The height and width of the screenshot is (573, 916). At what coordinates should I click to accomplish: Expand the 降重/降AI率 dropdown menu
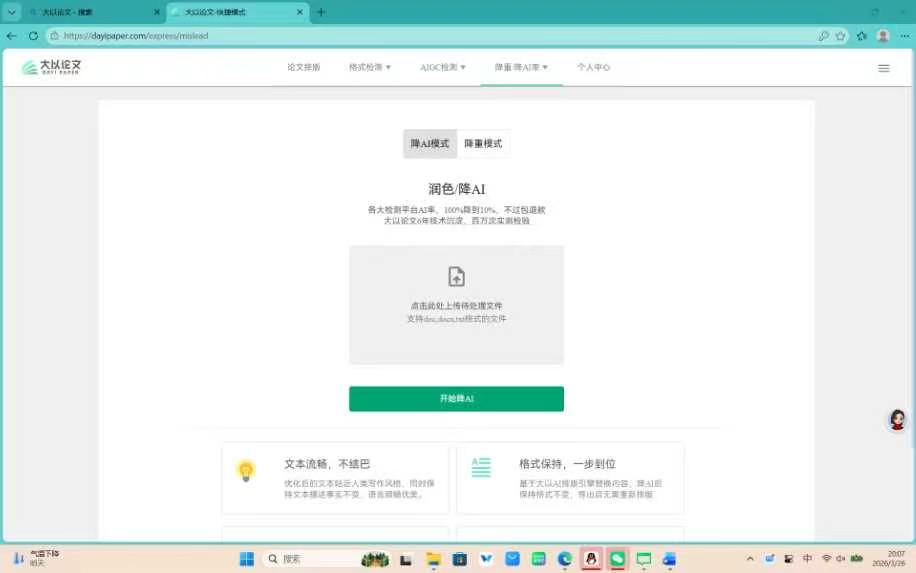coord(521,68)
